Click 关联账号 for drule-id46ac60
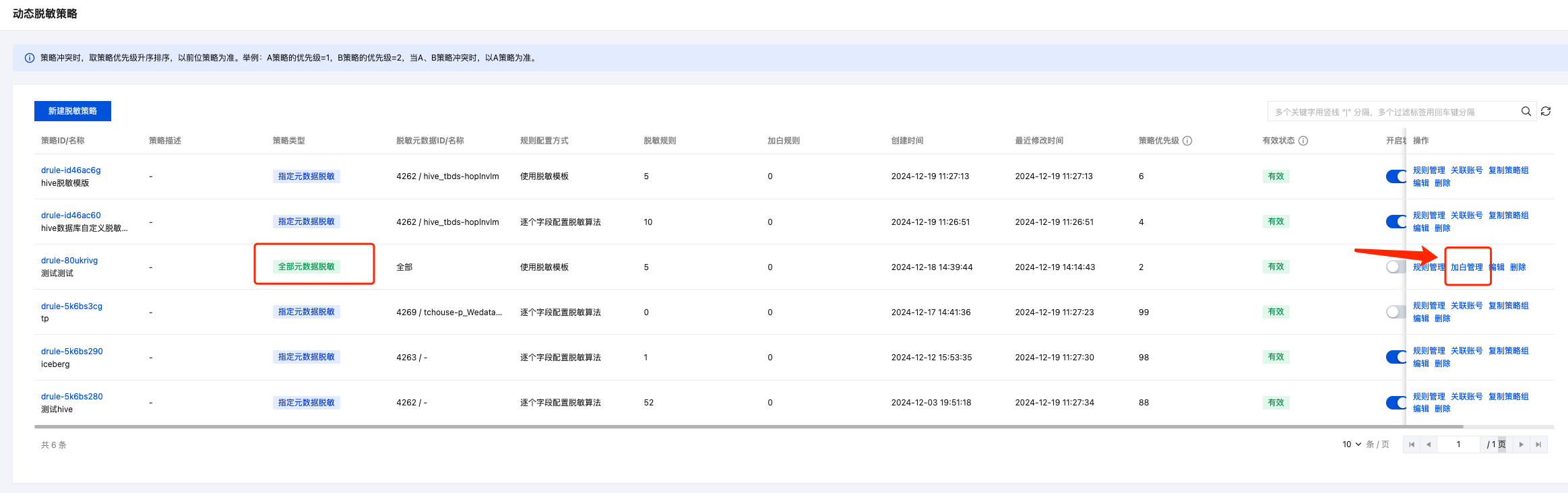Image resolution: width=1568 pixels, height=493 pixels. [x=1467, y=216]
